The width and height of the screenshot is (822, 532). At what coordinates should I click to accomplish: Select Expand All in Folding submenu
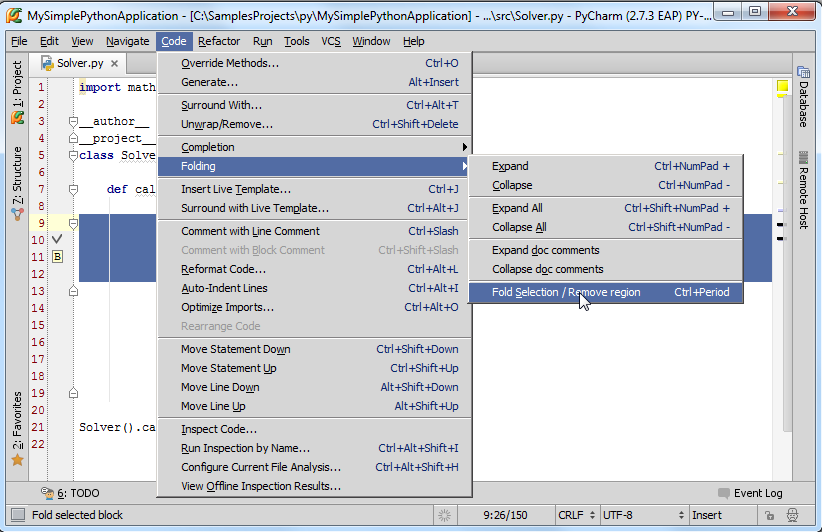click(606, 208)
